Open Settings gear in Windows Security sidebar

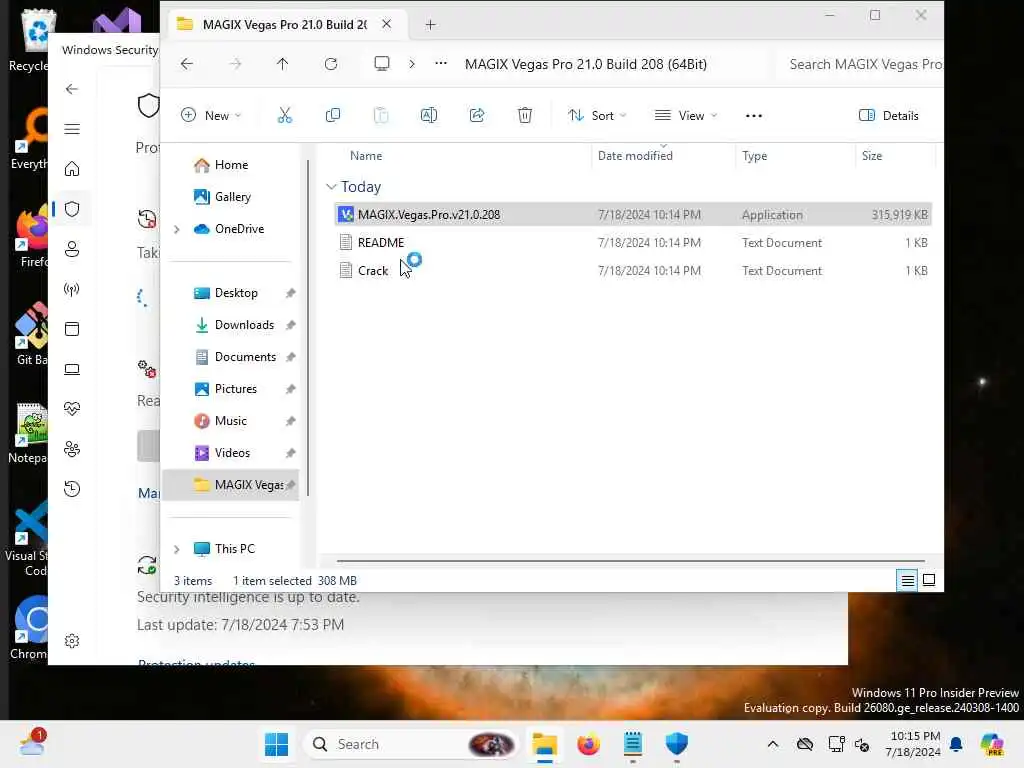[x=72, y=641]
